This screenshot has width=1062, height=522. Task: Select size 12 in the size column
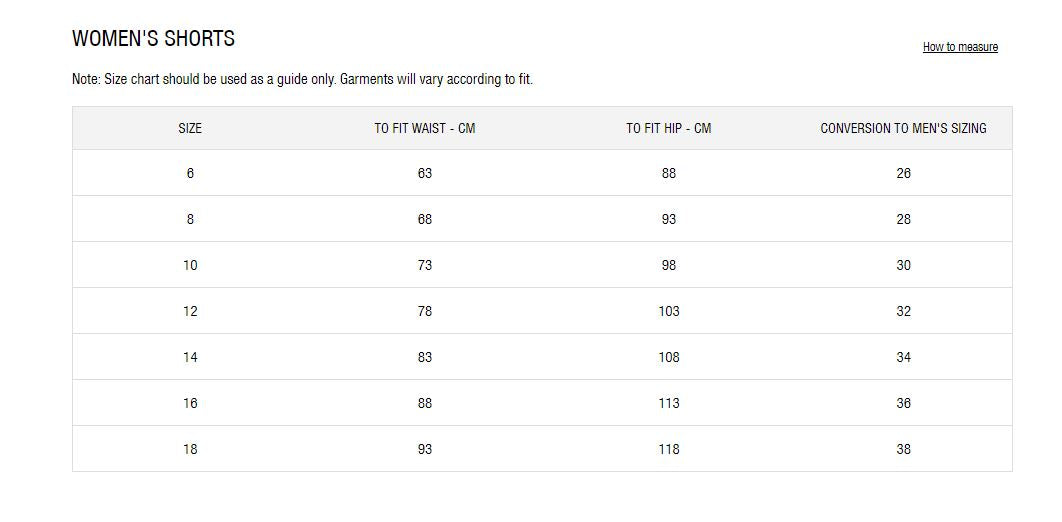190,311
